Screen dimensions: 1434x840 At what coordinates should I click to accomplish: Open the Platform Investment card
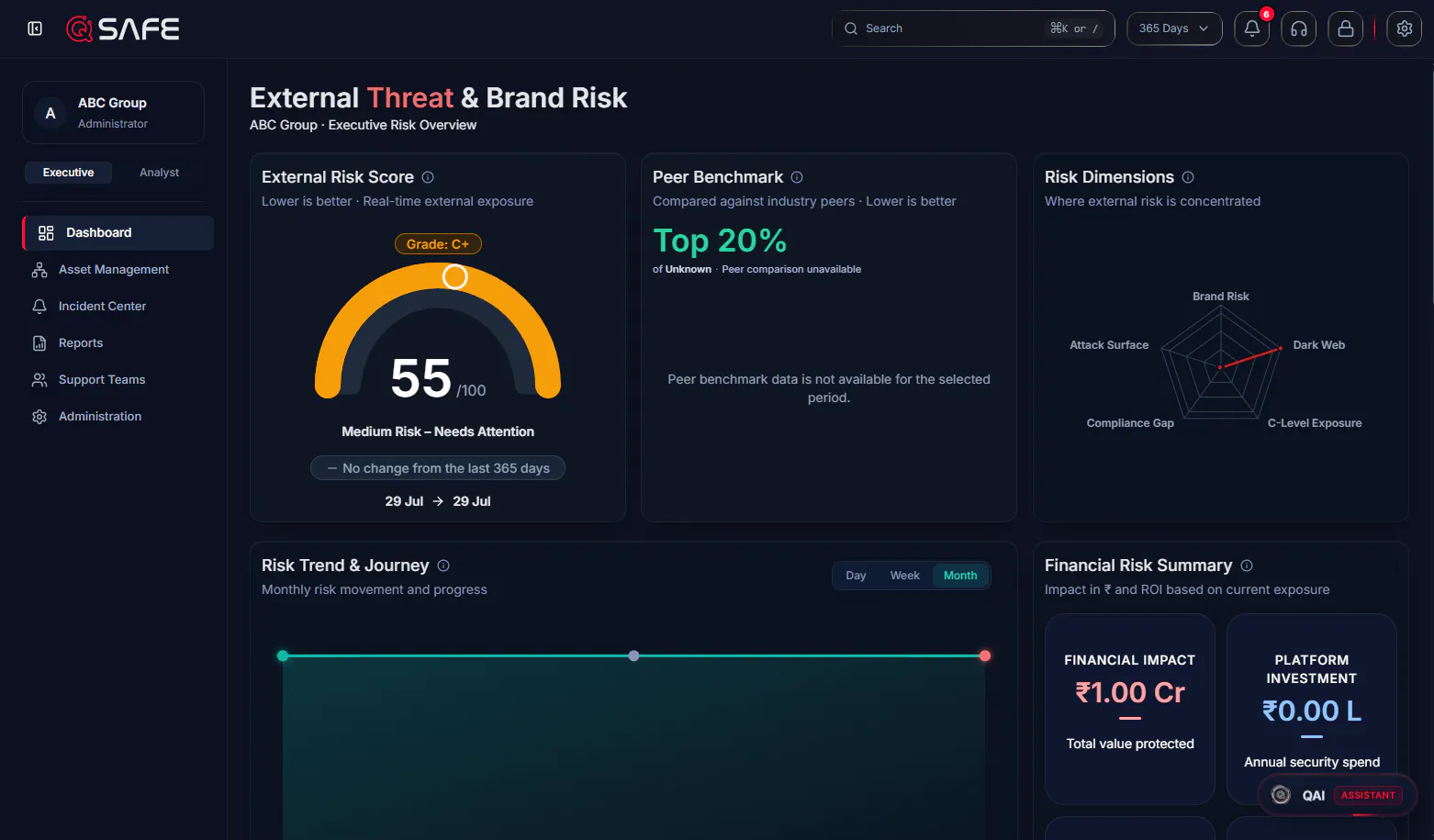pos(1312,709)
